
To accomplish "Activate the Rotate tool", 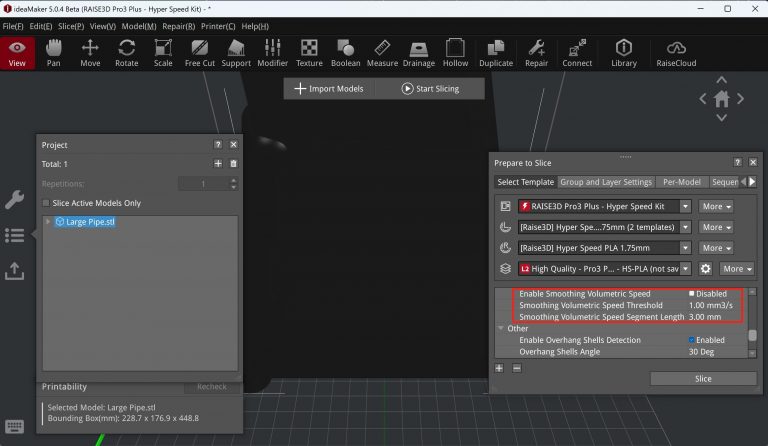I will click(126, 53).
